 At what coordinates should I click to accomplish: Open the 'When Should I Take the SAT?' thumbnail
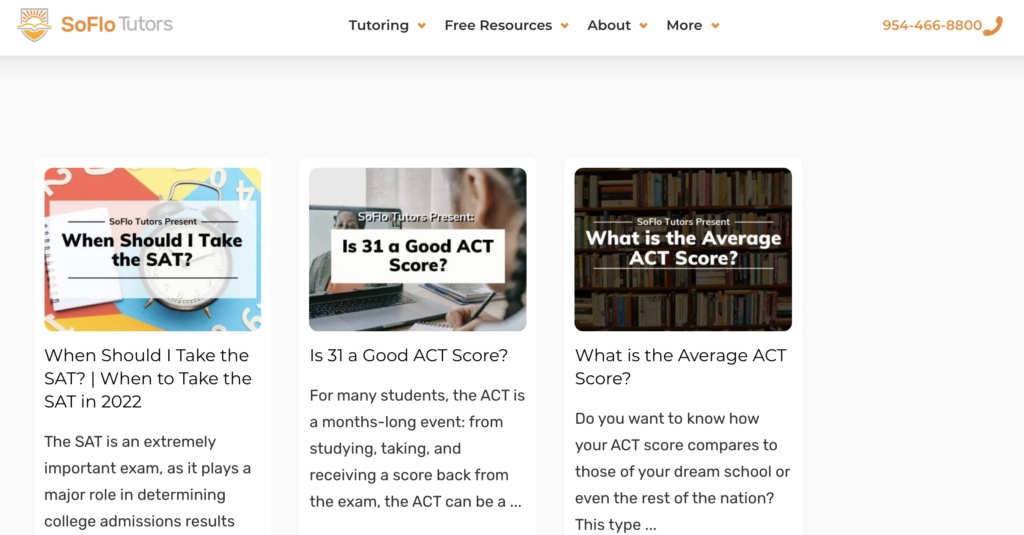(152, 249)
